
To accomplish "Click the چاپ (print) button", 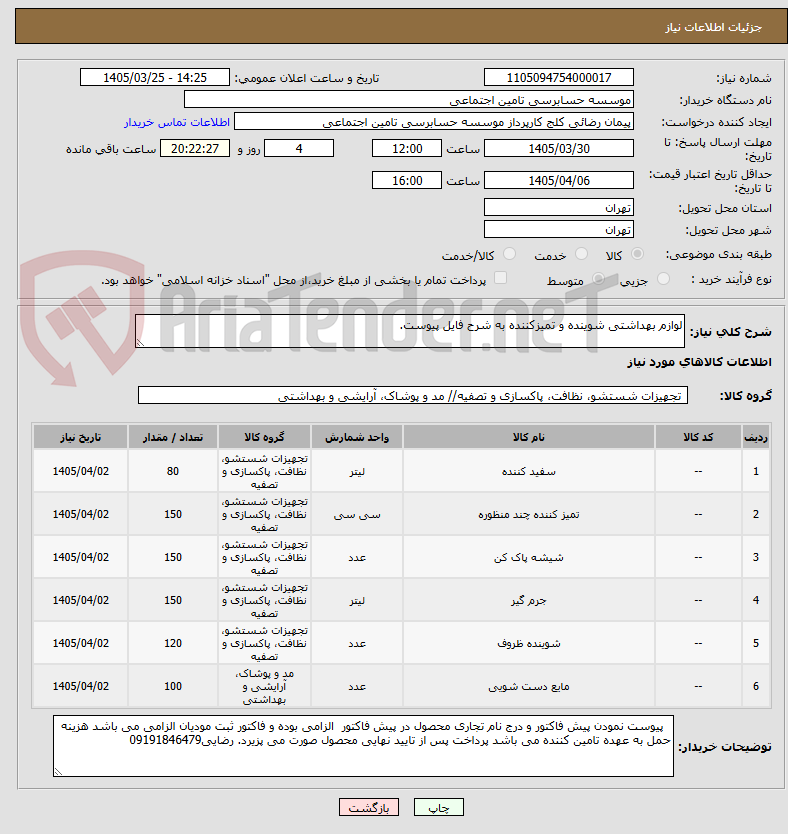I will 439,807.
